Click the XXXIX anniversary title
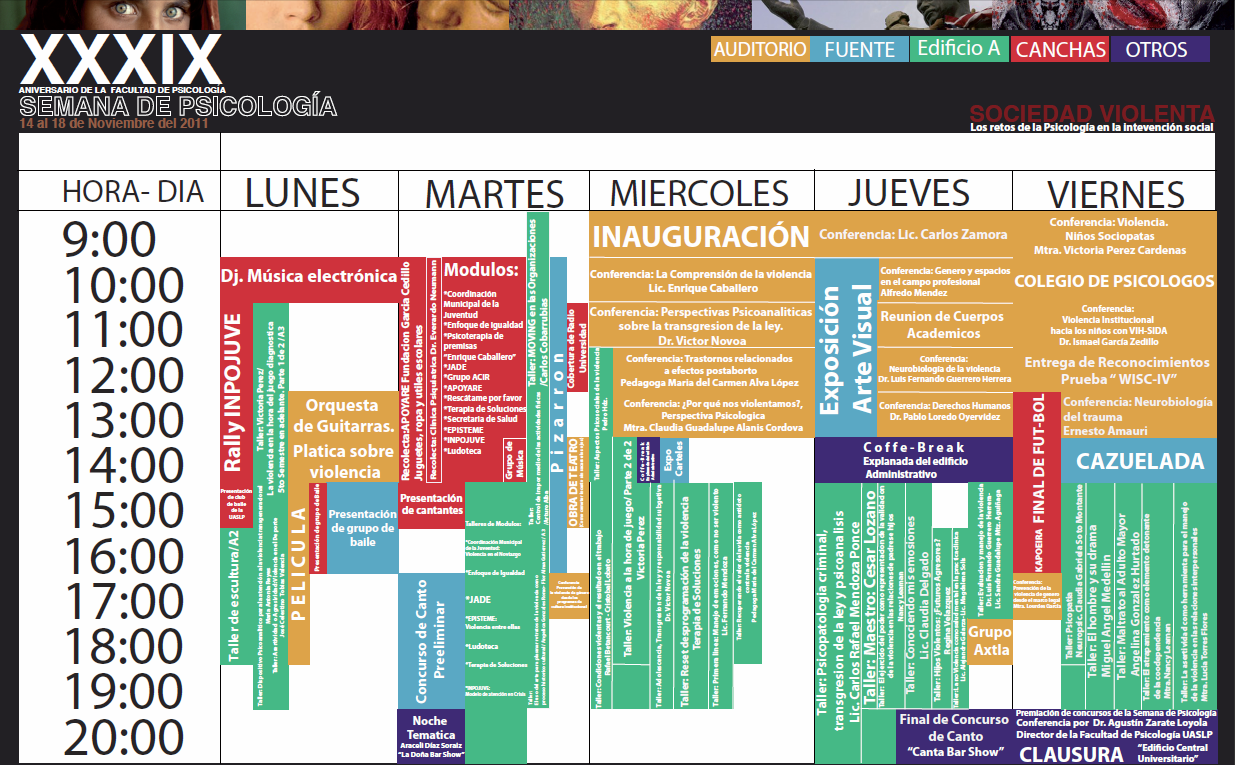This screenshot has width=1235, height=766. (119, 60)
